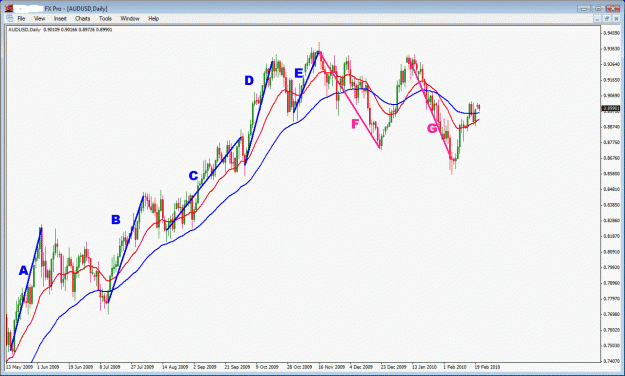Click the blue label B on chart
Image resolution: width=625 pixels, height=376 pixels.
[116, 220]
